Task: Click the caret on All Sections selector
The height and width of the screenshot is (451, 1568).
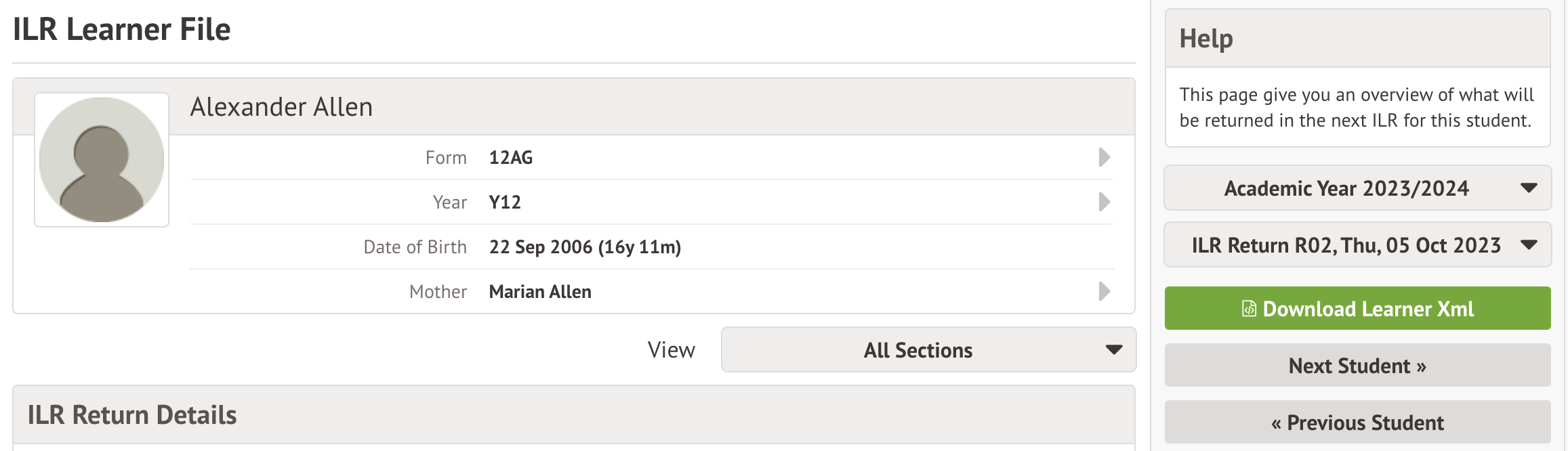Action: 1114,350
